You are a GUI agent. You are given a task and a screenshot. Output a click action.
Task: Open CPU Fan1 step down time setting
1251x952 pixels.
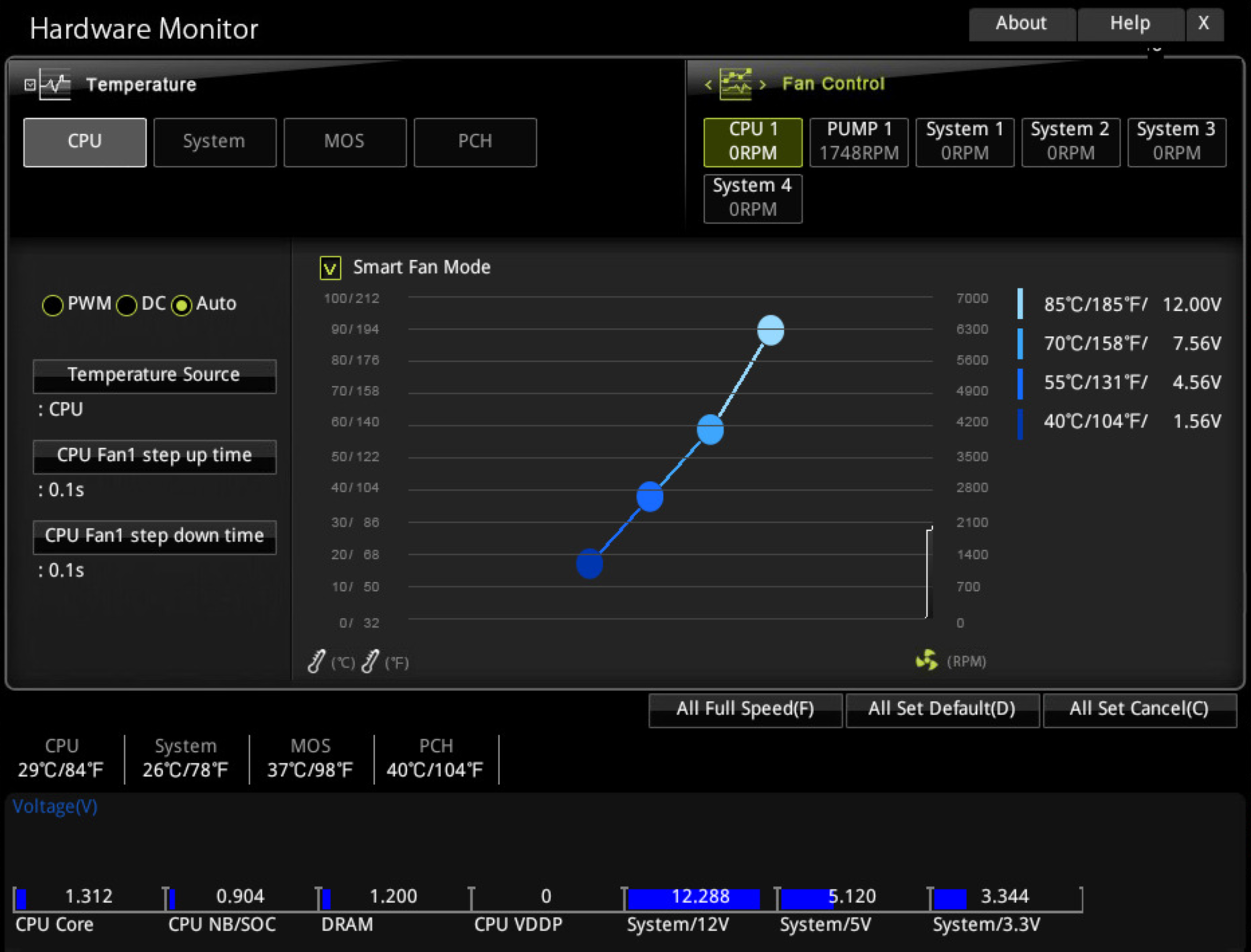[155, 537]
